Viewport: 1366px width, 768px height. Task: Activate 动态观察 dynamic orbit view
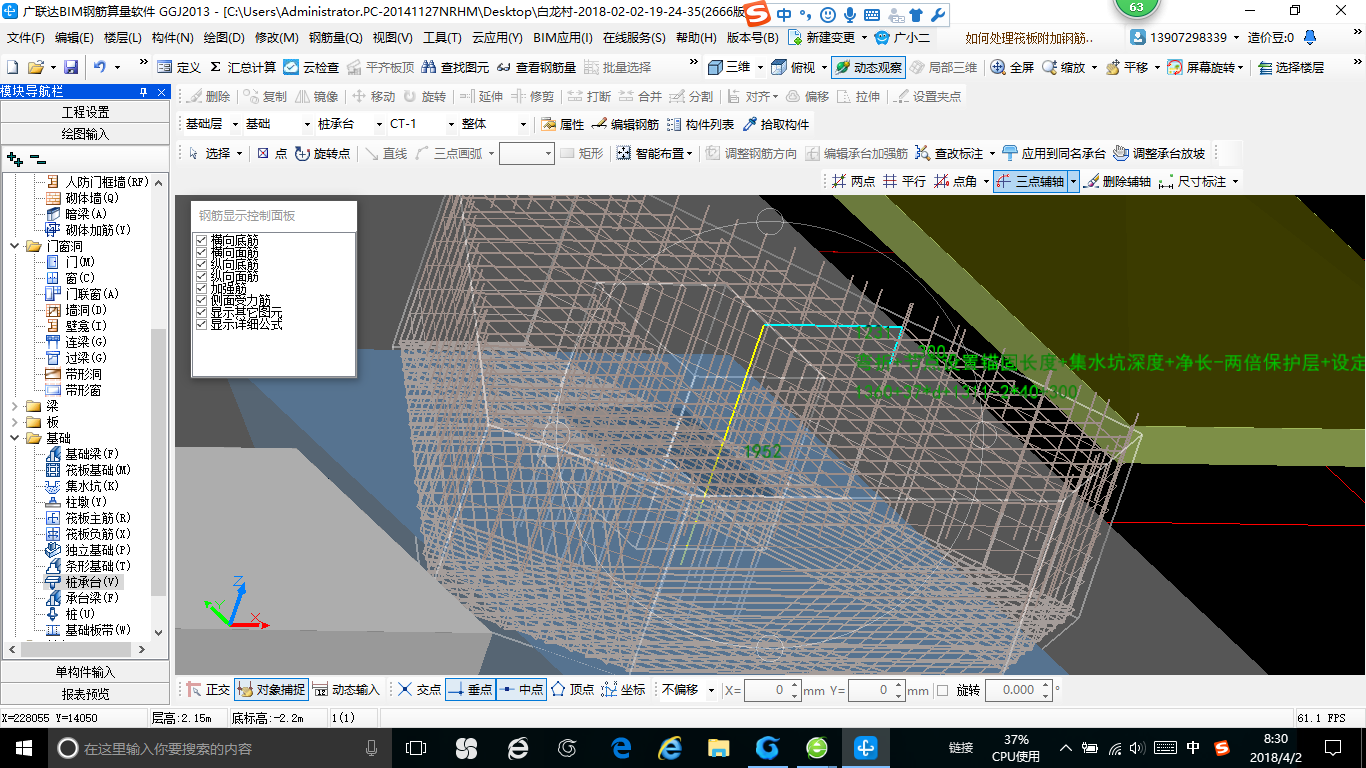click(868, 67)
